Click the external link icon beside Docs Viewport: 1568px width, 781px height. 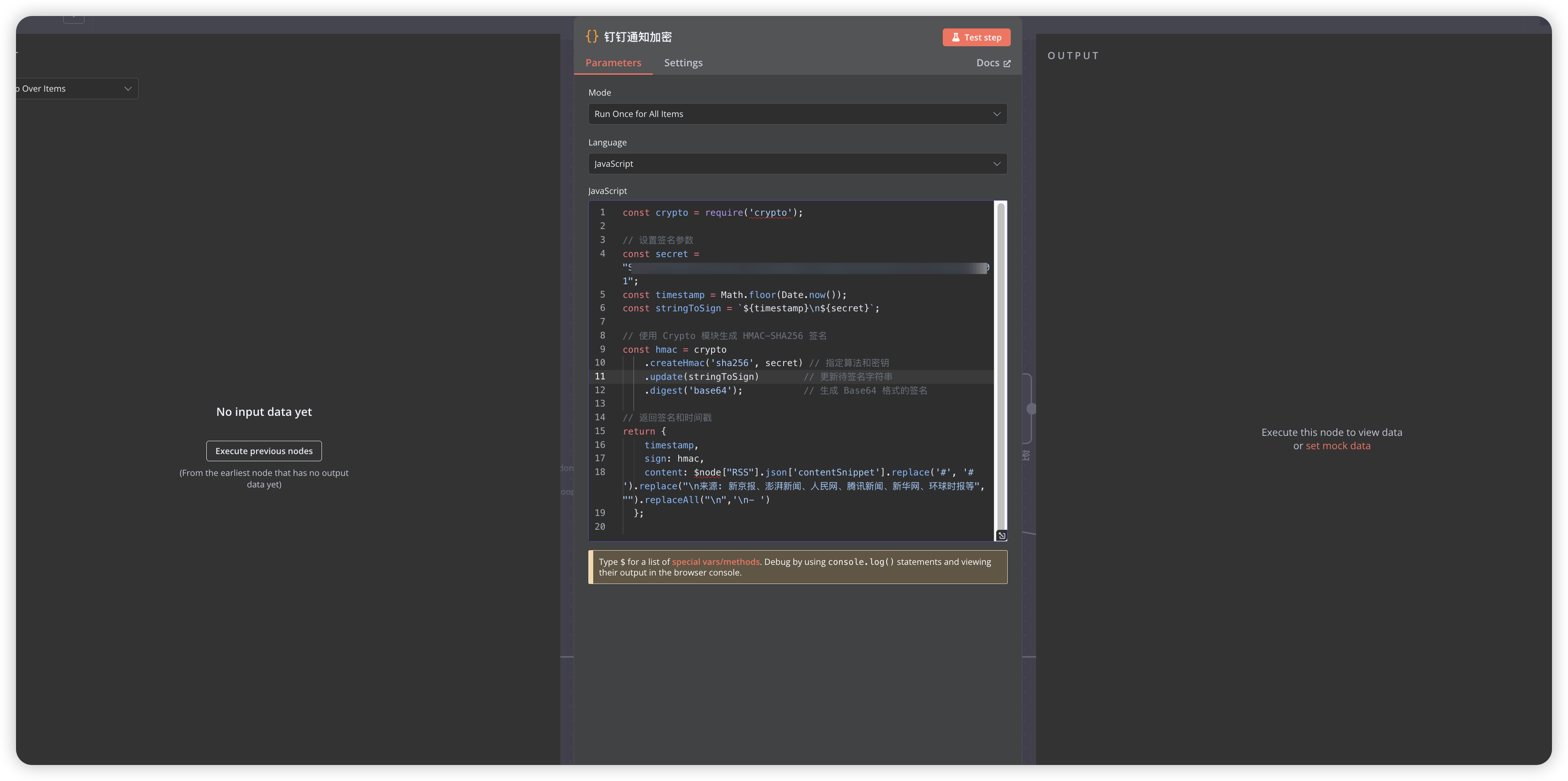1007,63
